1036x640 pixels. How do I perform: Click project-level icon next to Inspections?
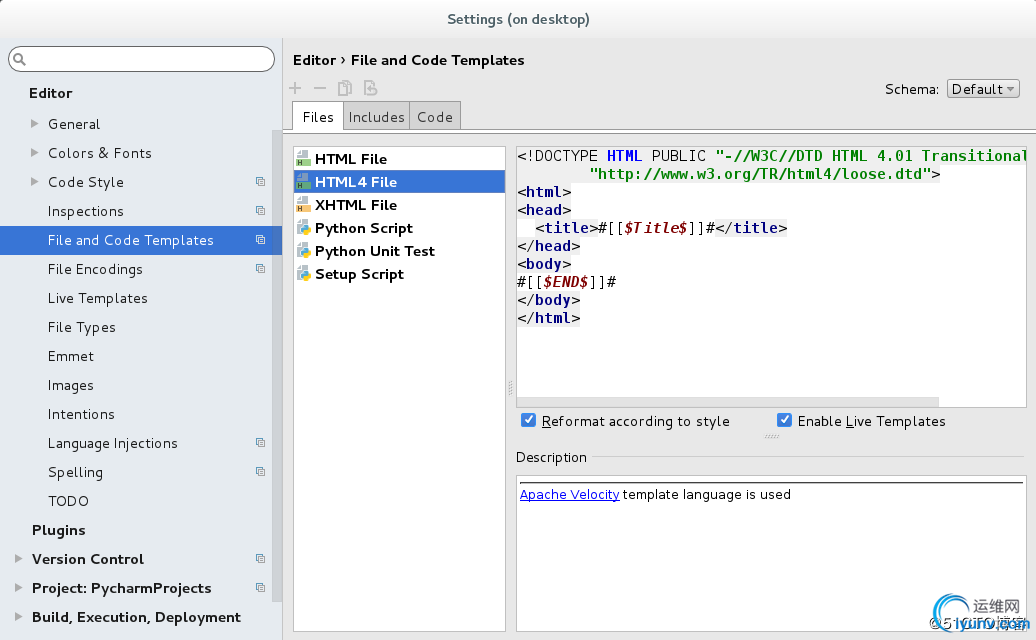coord(260,211)
